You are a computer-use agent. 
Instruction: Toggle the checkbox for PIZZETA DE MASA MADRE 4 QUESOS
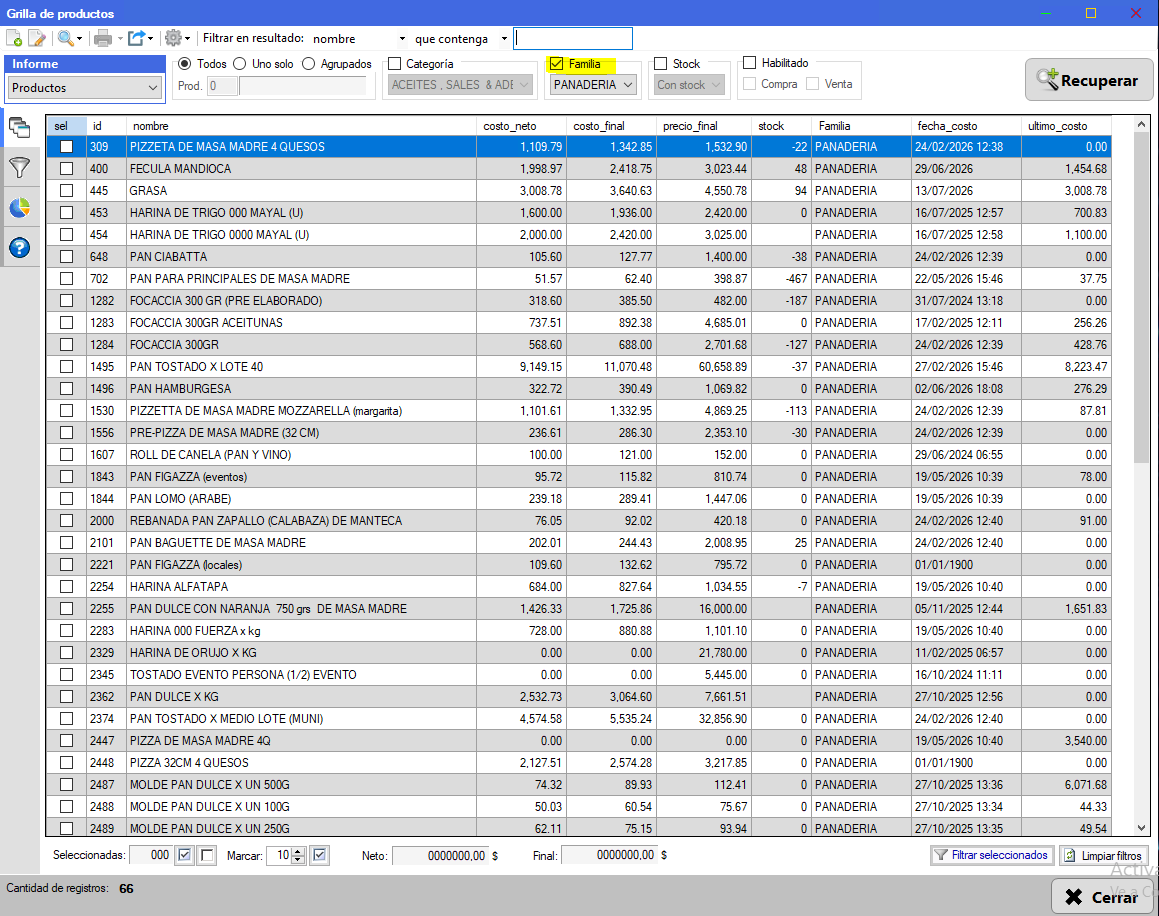pos(67,146)
